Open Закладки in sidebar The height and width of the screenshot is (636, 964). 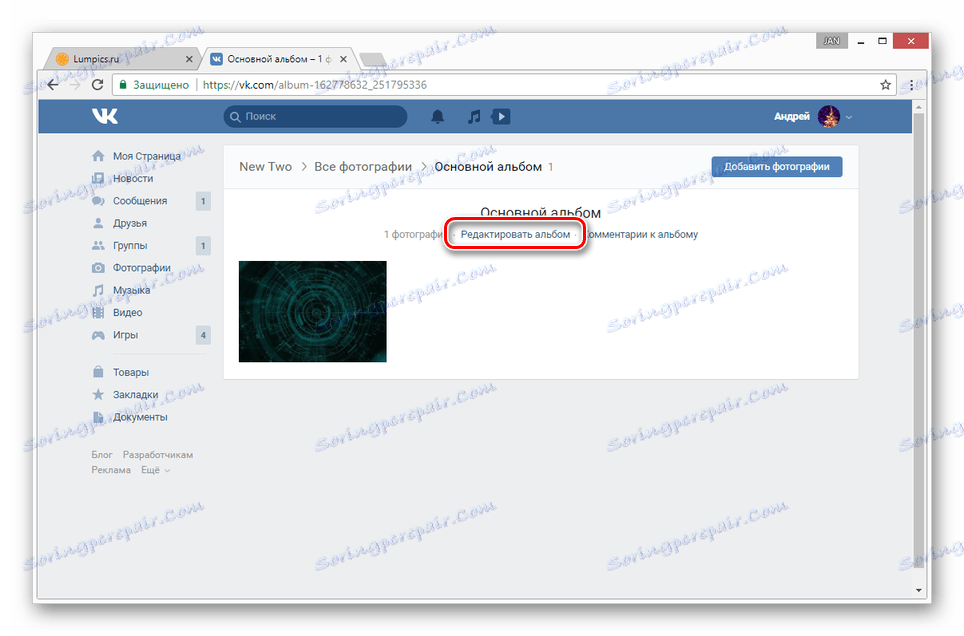click(135, 394)
